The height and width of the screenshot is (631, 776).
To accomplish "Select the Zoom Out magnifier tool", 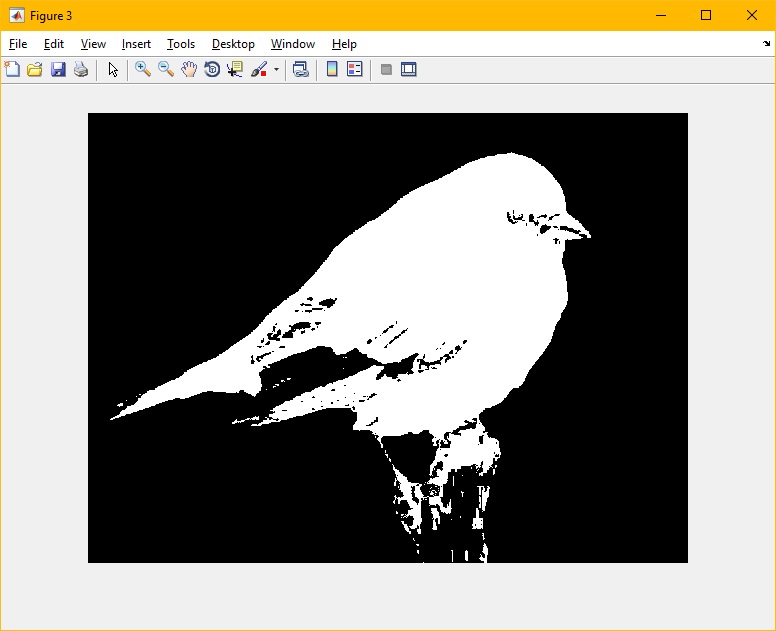I will click(166, 70).
